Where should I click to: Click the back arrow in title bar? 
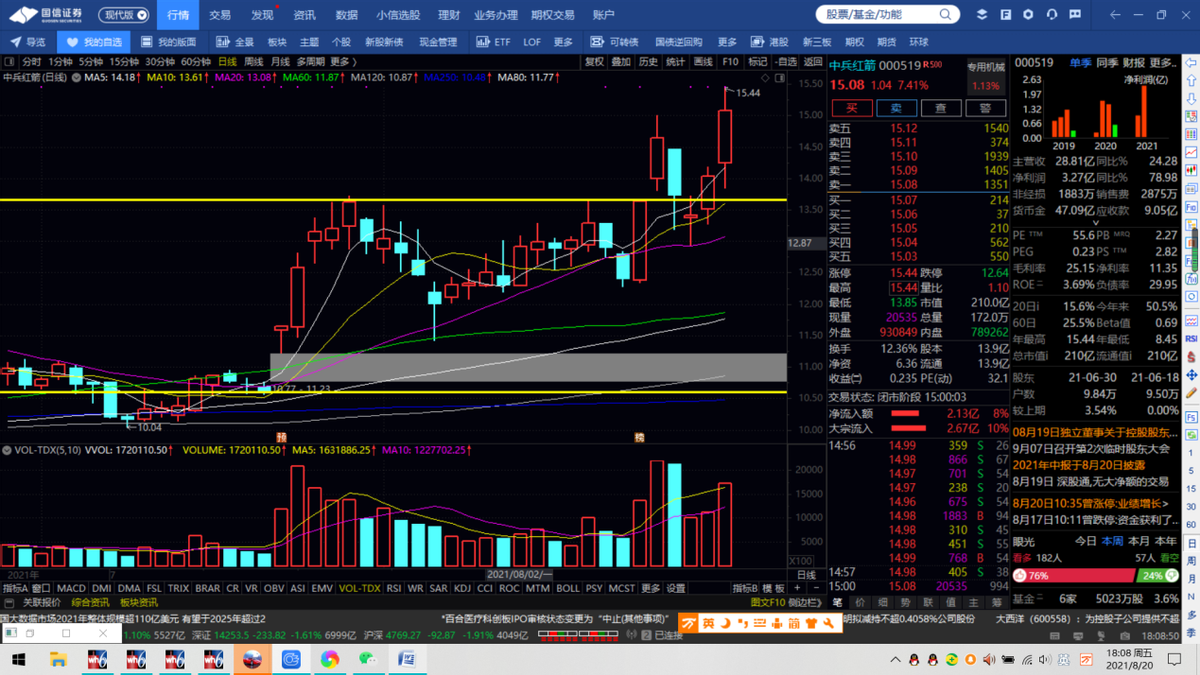click(x=1116, y=15)
